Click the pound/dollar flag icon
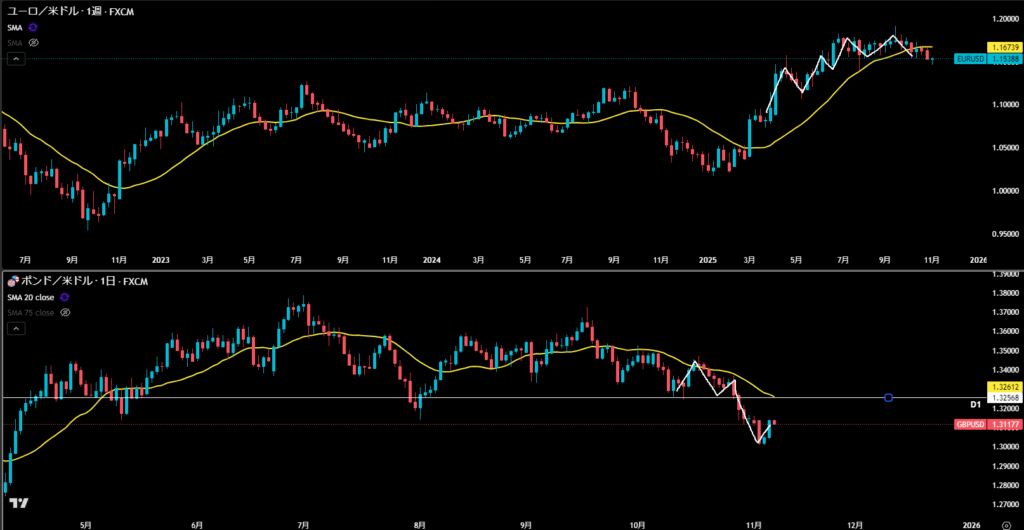Image resolution: width=1024 pixels, height=530 pixels. pos(12,282)
